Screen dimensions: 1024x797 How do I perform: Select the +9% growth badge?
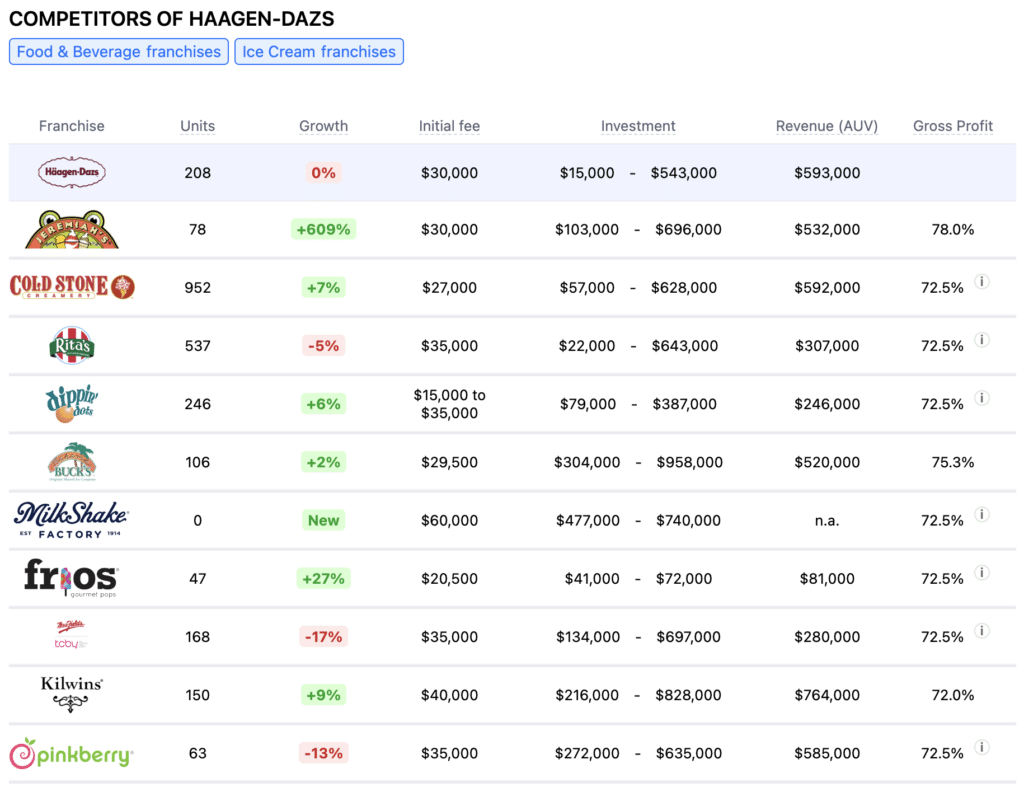pos(323,694)
